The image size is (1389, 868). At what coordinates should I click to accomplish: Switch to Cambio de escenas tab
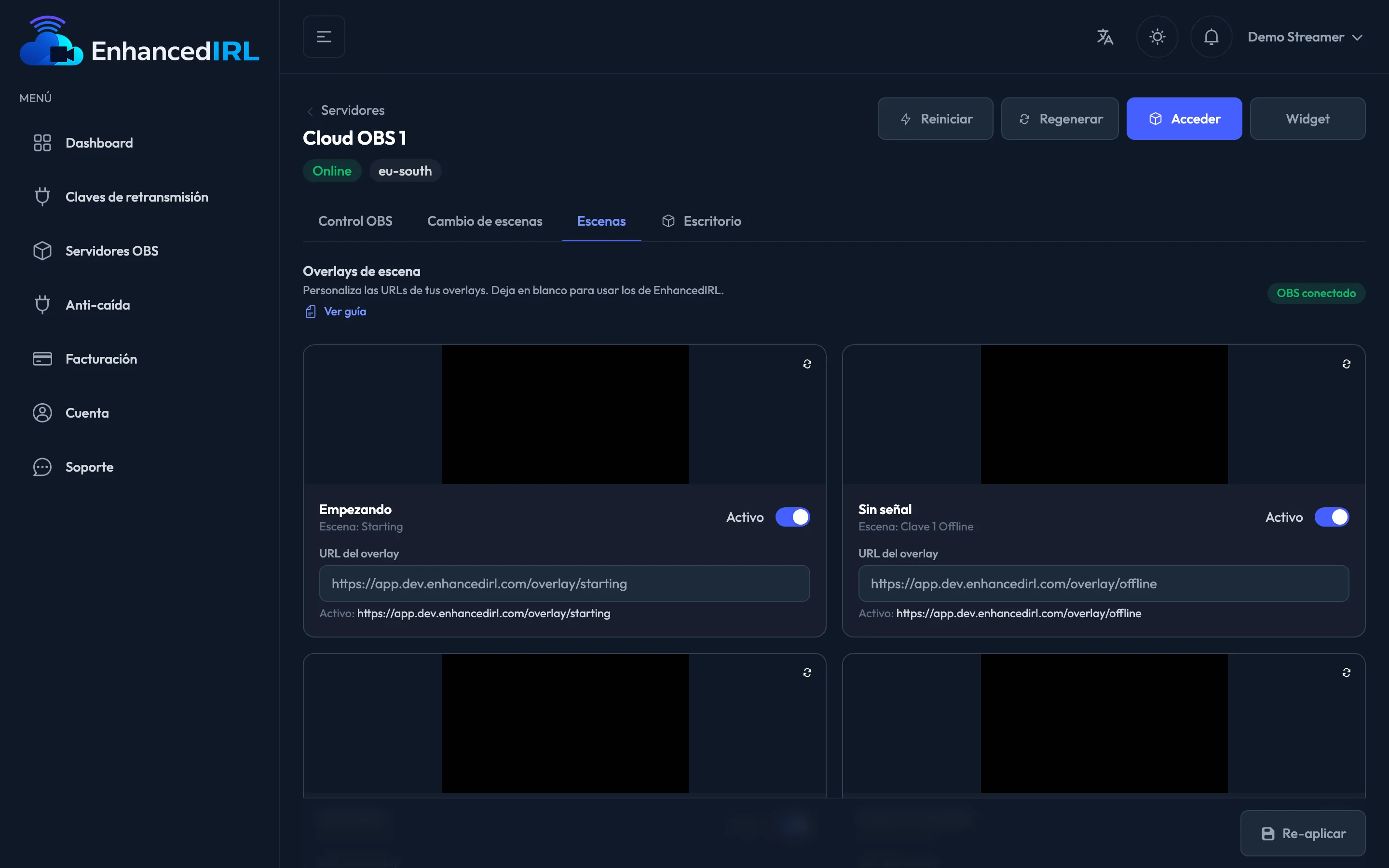pos(484,221)
